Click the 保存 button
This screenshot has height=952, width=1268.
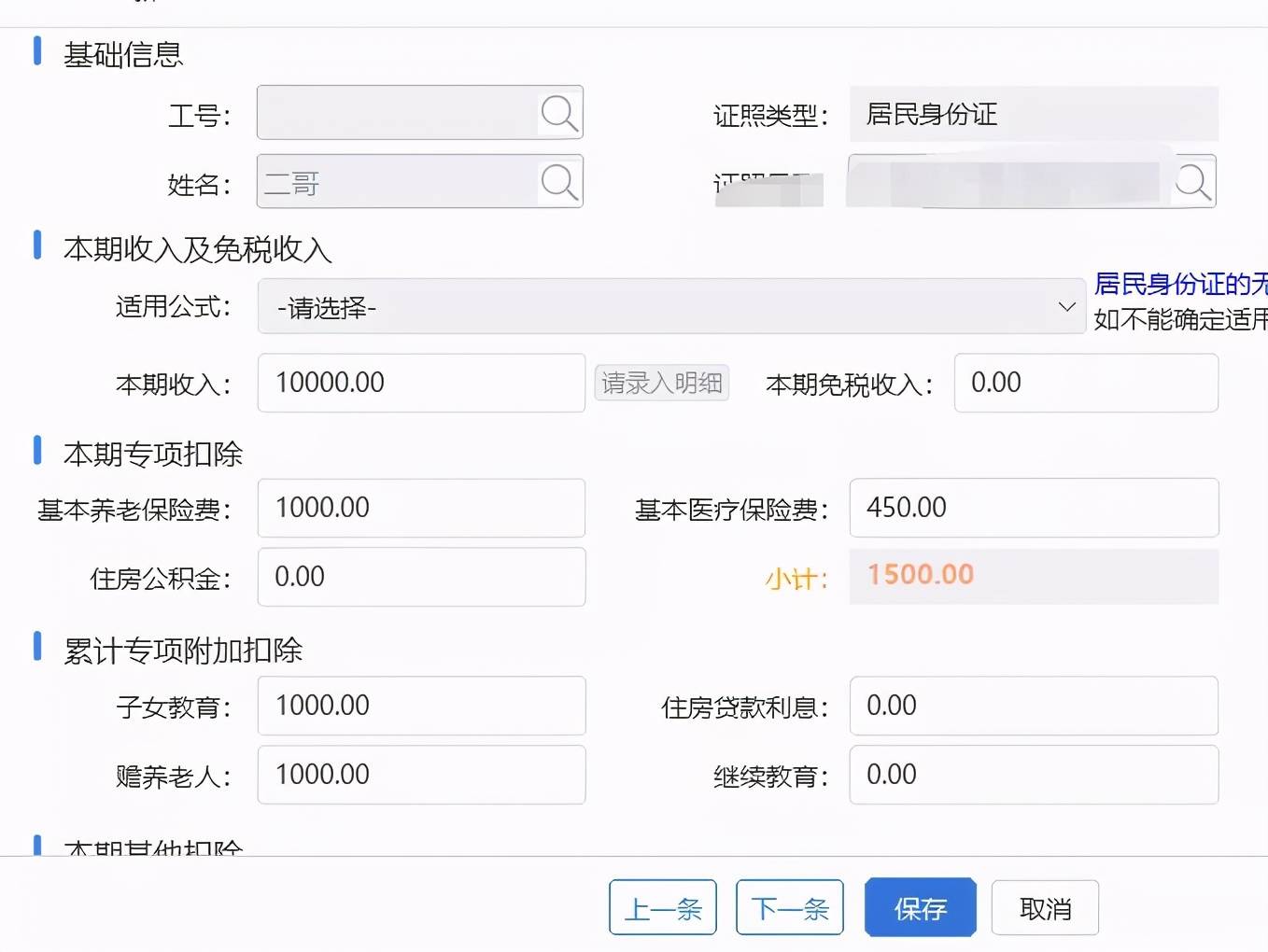920,907
